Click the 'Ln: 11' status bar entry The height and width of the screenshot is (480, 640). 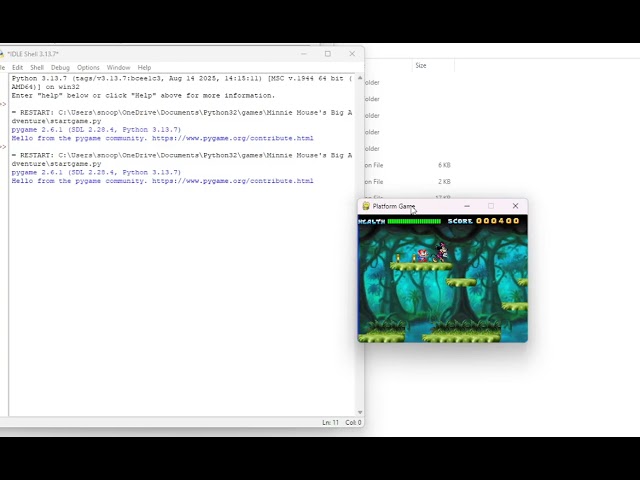tap(330, 422)
